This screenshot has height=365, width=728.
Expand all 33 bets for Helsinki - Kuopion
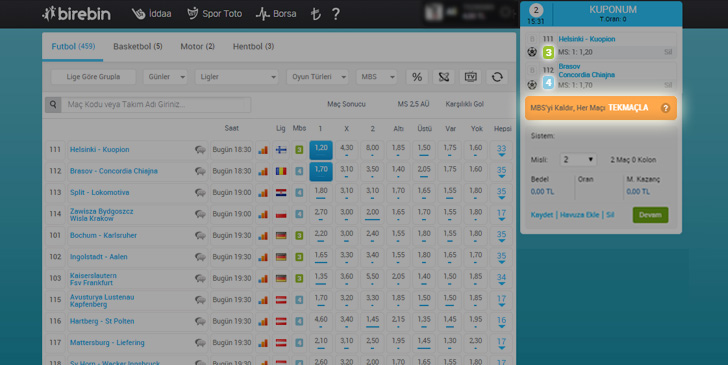[x=501, y=150]
